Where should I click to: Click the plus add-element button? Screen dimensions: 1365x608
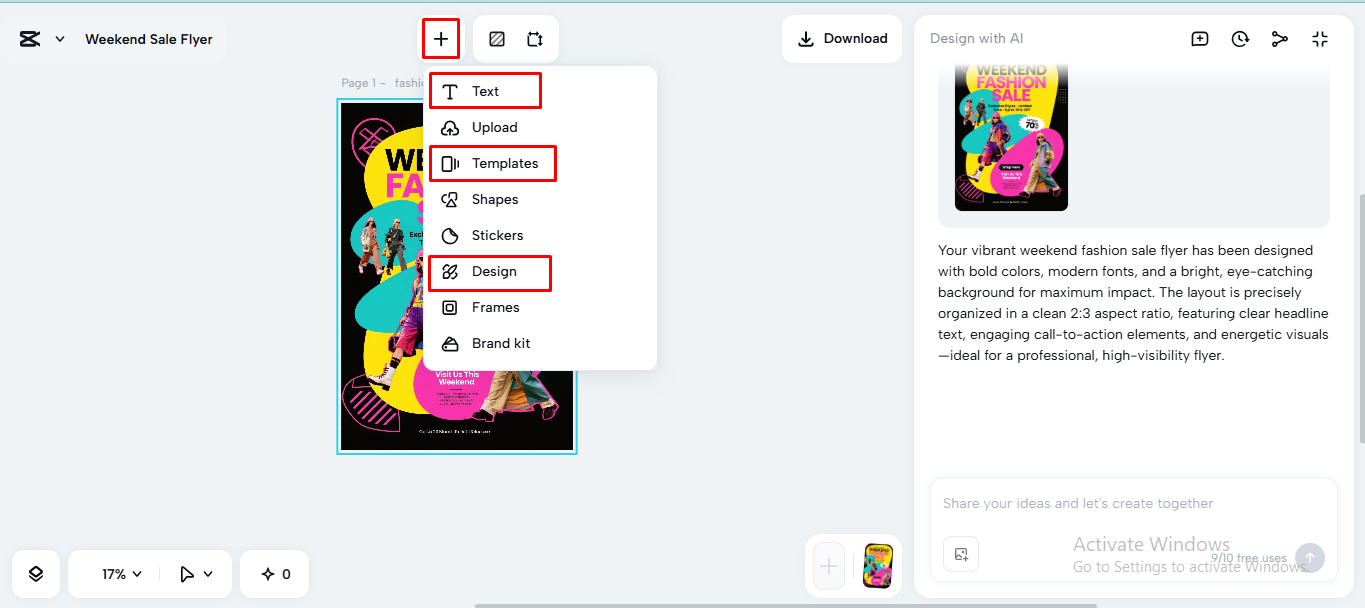pyautogui.click(x=441, y=39)
